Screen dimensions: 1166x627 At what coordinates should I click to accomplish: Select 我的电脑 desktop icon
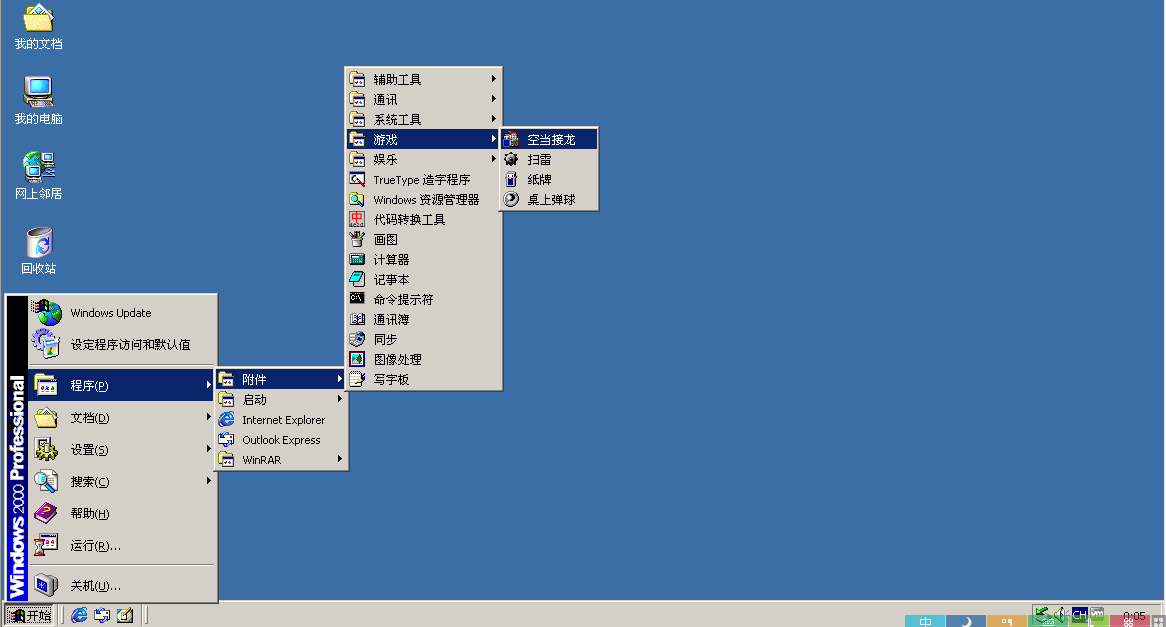(39, 101)
